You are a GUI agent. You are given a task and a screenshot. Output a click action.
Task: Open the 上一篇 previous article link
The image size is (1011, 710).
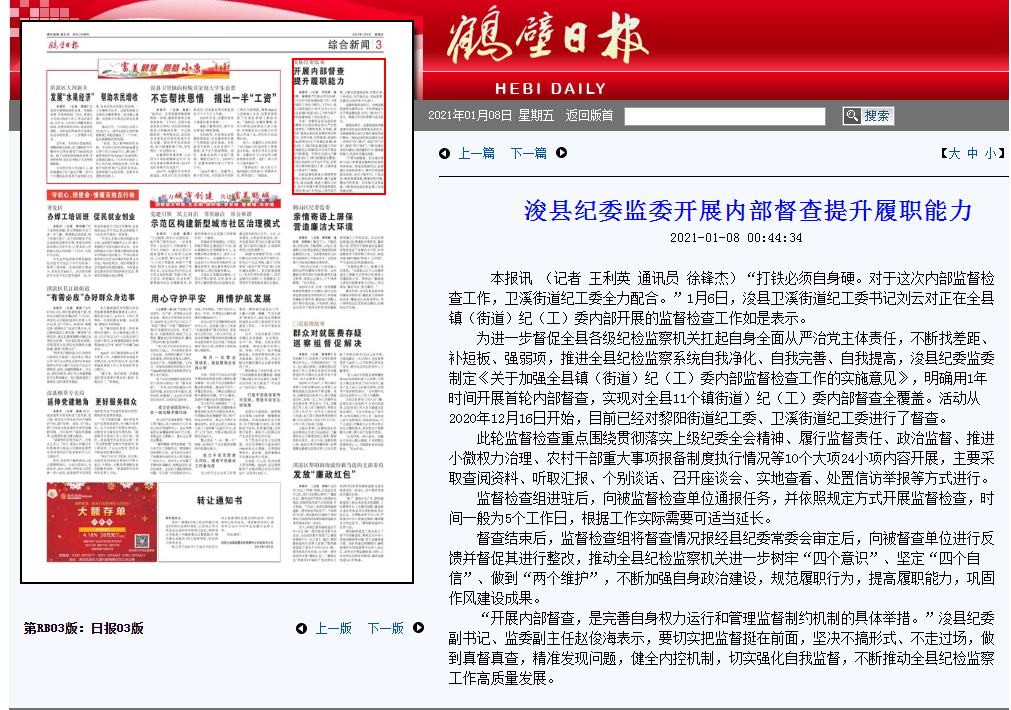476,153
